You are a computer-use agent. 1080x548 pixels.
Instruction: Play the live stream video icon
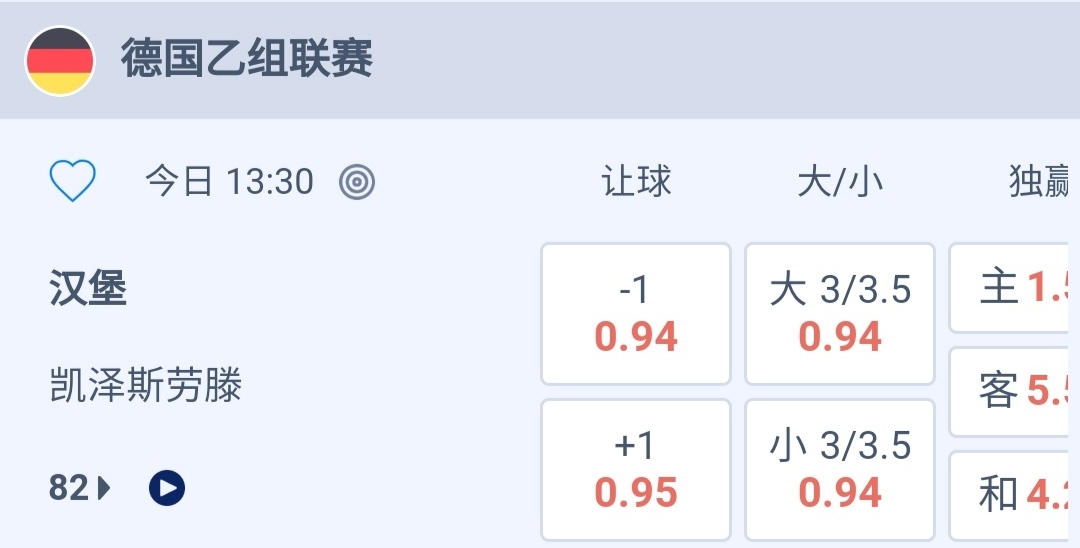[167, 488]
